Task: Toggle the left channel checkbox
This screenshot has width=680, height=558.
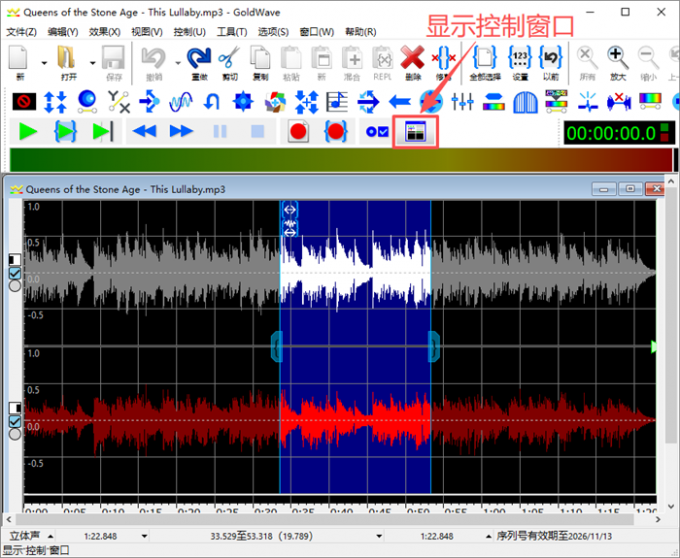Action: [x=15, y=273]
